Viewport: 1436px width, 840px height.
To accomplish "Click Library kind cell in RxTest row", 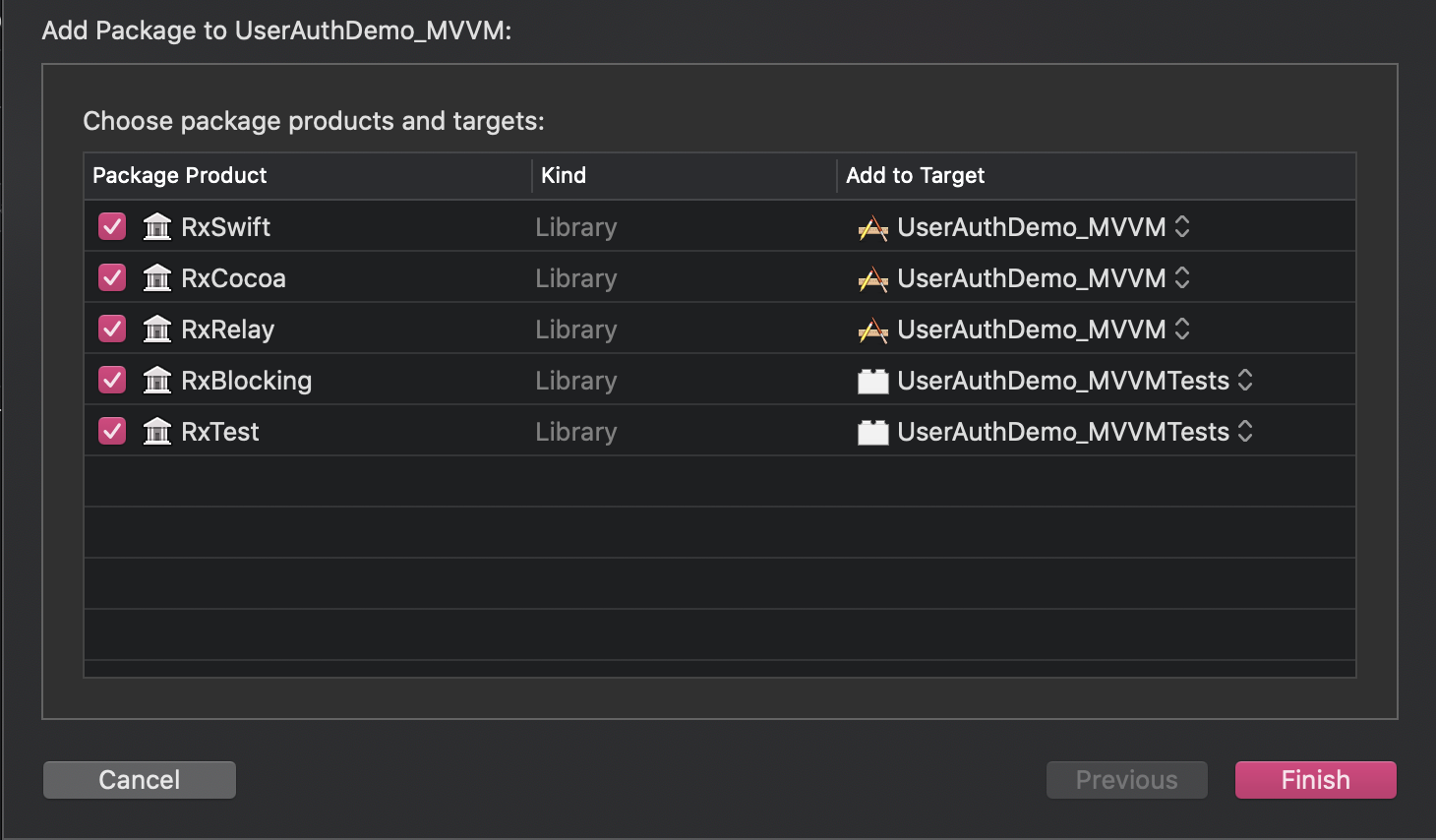I will (x=576, y=432).
